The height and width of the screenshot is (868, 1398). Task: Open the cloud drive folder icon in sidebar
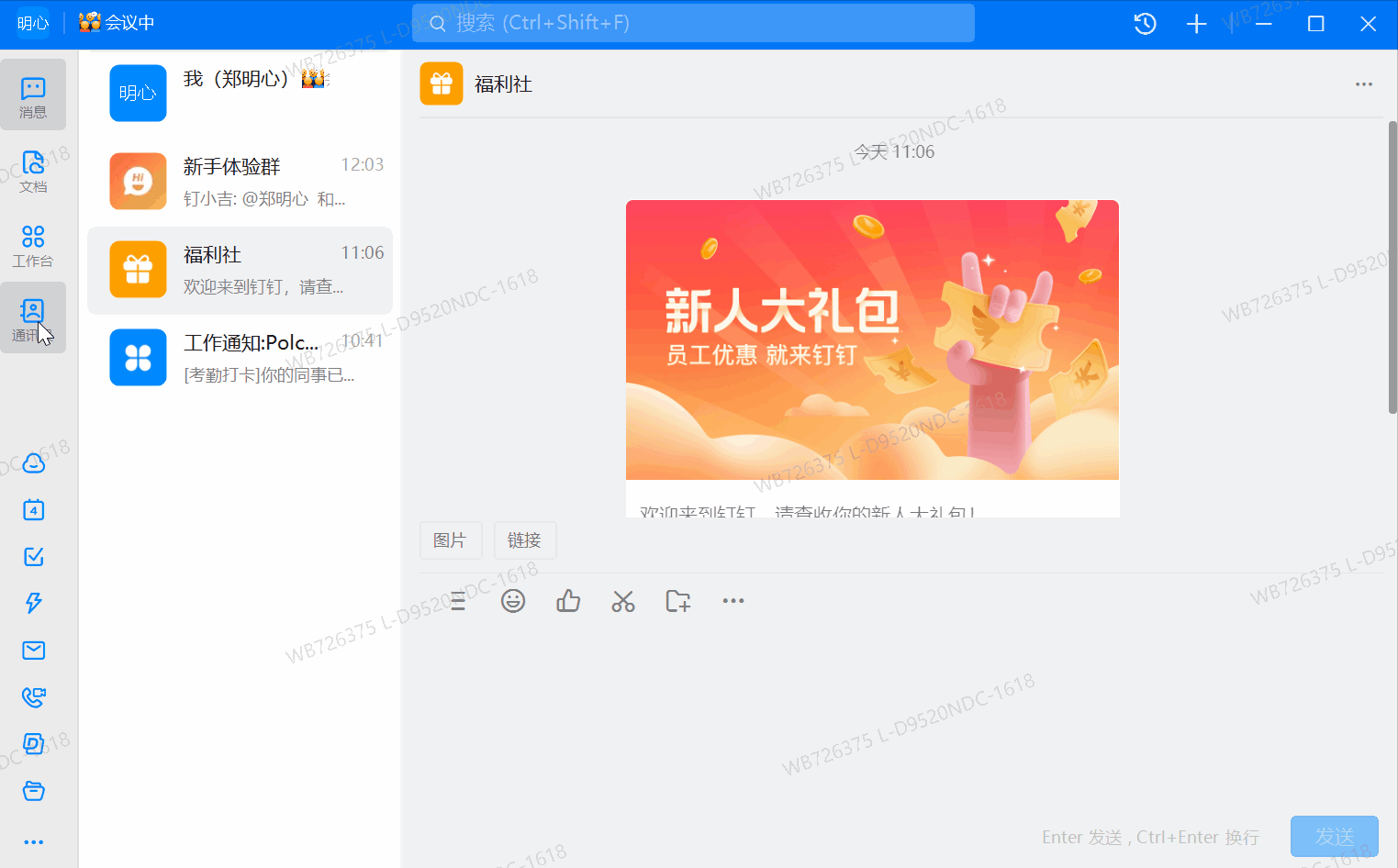[x=34, y=791]
